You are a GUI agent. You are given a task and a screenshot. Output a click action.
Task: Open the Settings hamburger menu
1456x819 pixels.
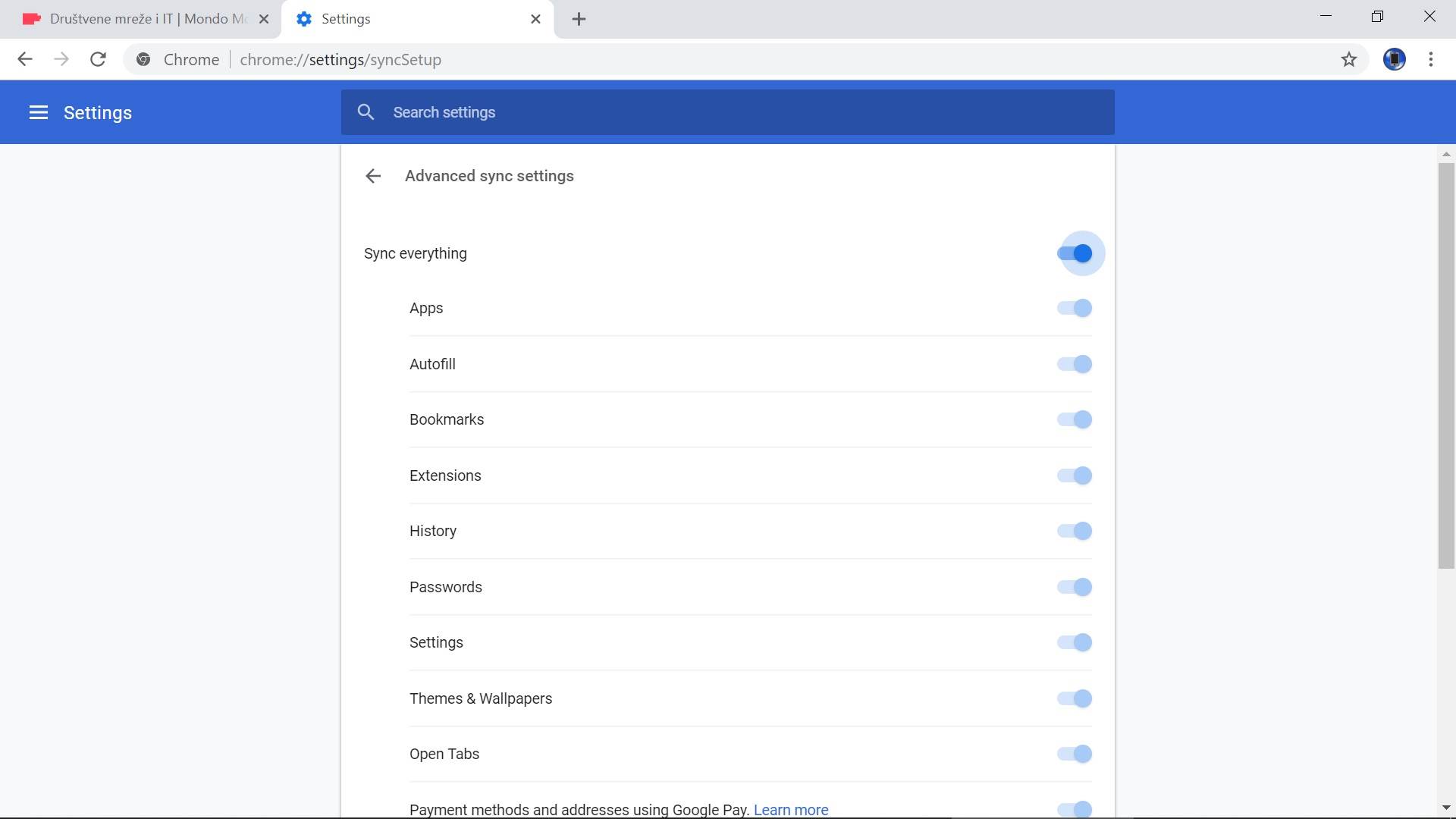38,112
